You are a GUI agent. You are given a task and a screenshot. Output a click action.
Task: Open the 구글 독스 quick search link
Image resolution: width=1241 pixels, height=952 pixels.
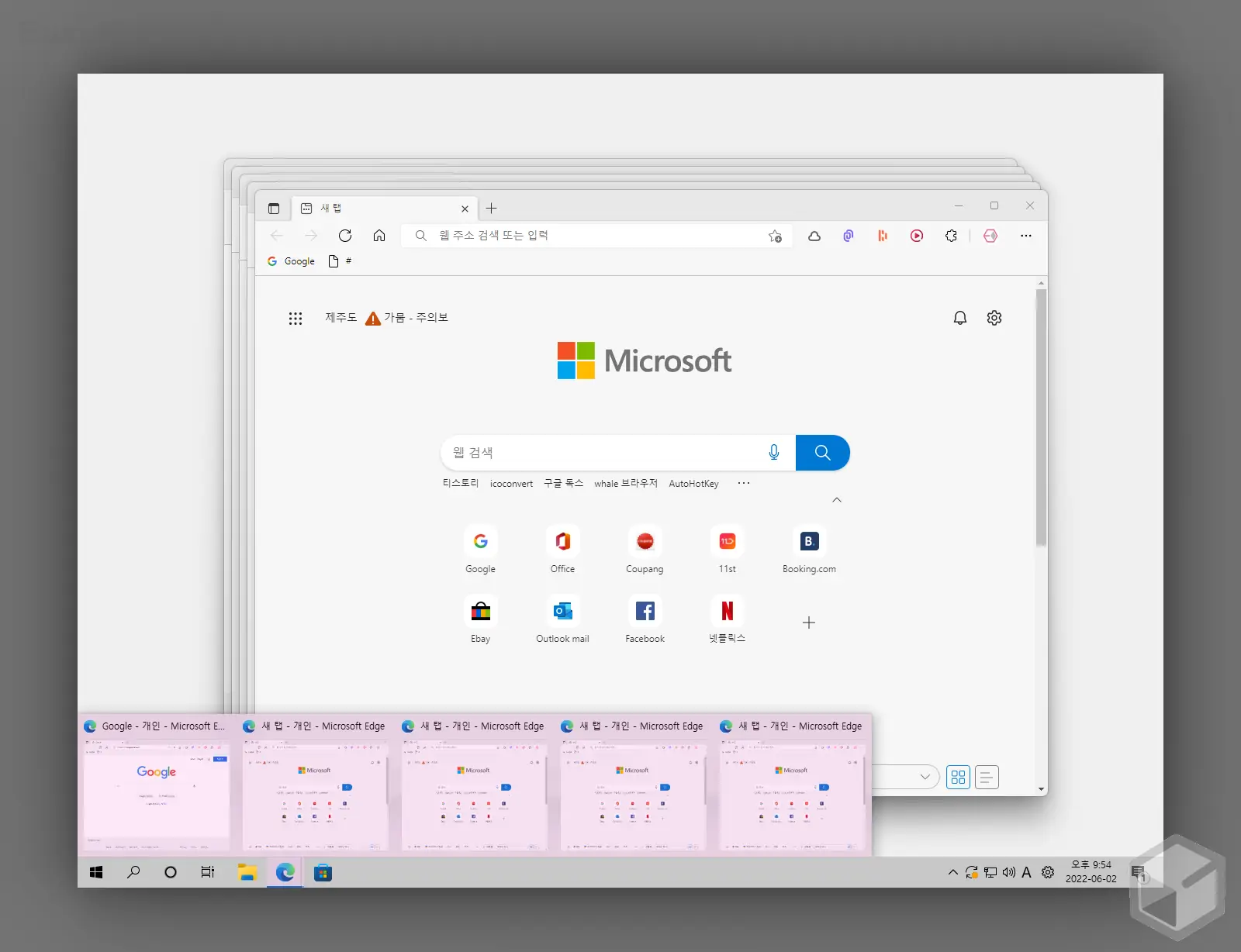pyautogui.click(x=563, y=483)
